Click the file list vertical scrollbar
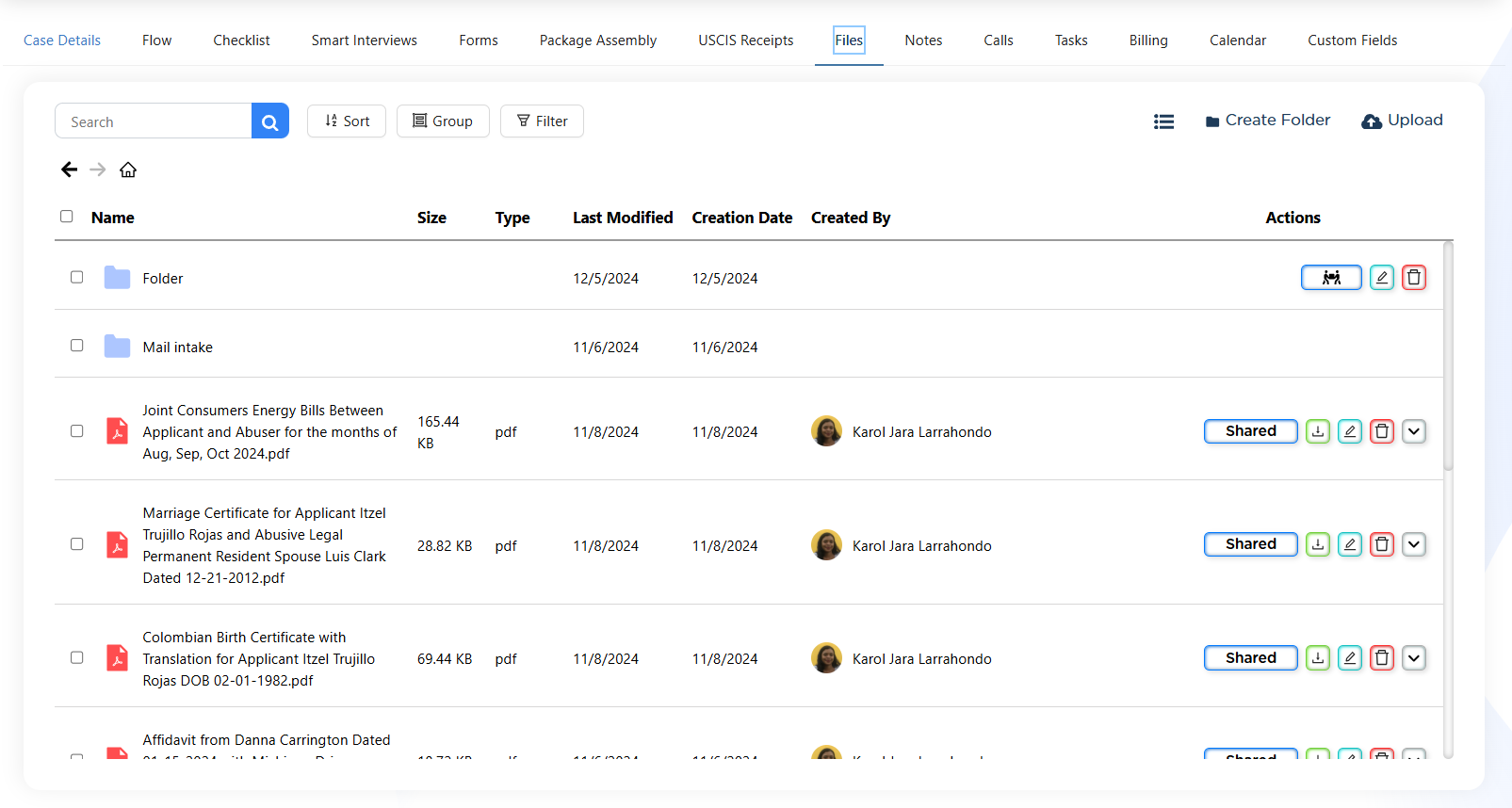Image resolution: width=1512 pixels, height=808 pixels. [x=1449, y=358]
